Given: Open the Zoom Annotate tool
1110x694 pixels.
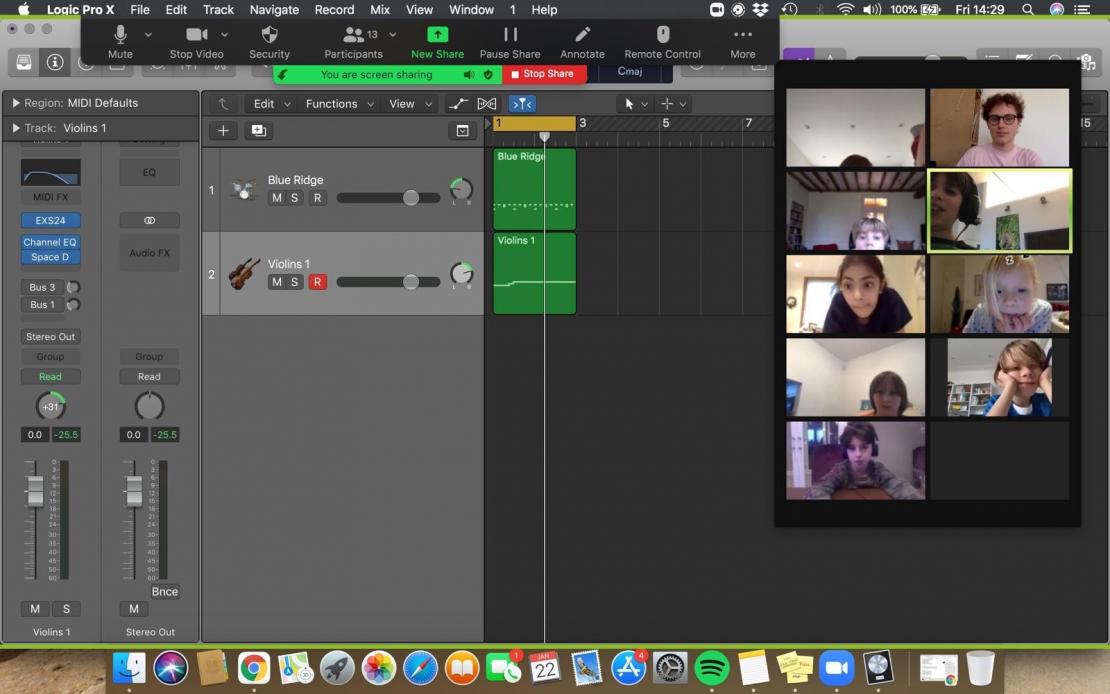Looking at the screenshot, I should click(582, 42).
